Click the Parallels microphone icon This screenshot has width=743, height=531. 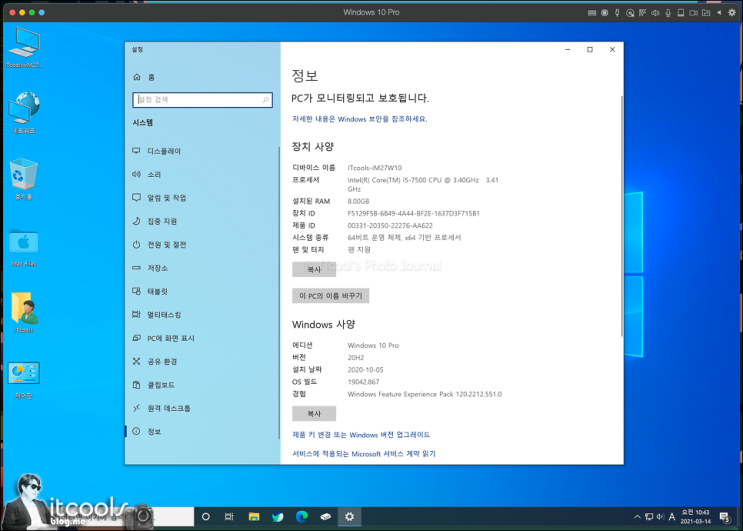(x=668, y=13)
